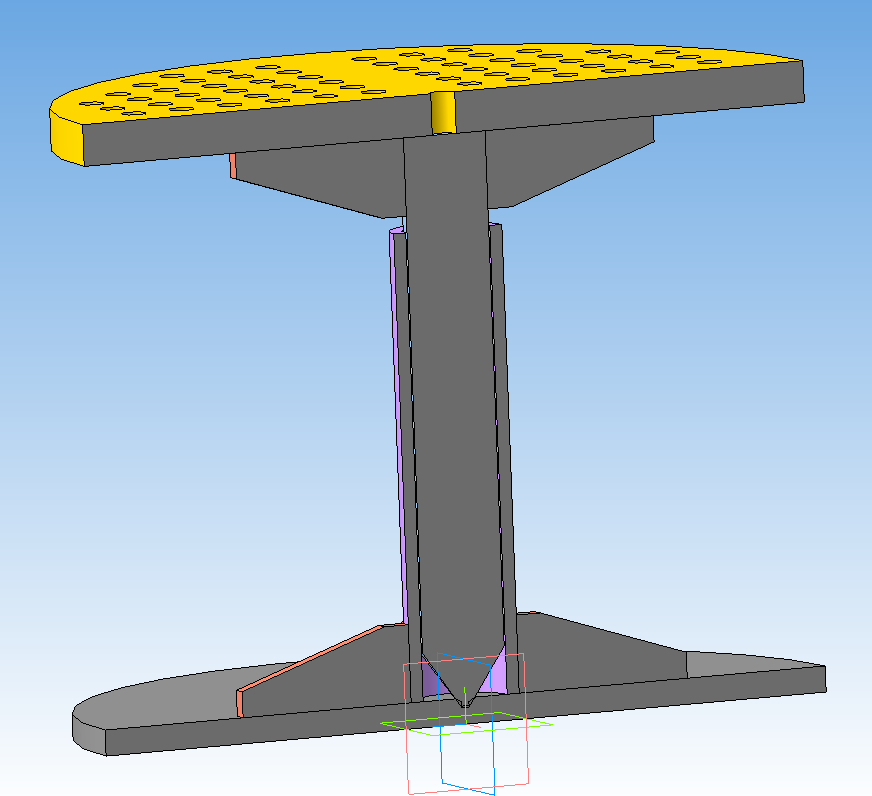The width and height of the screenshot is (872, 796).
Task: Select the yellow central hole in top plate
Action: 443,113
